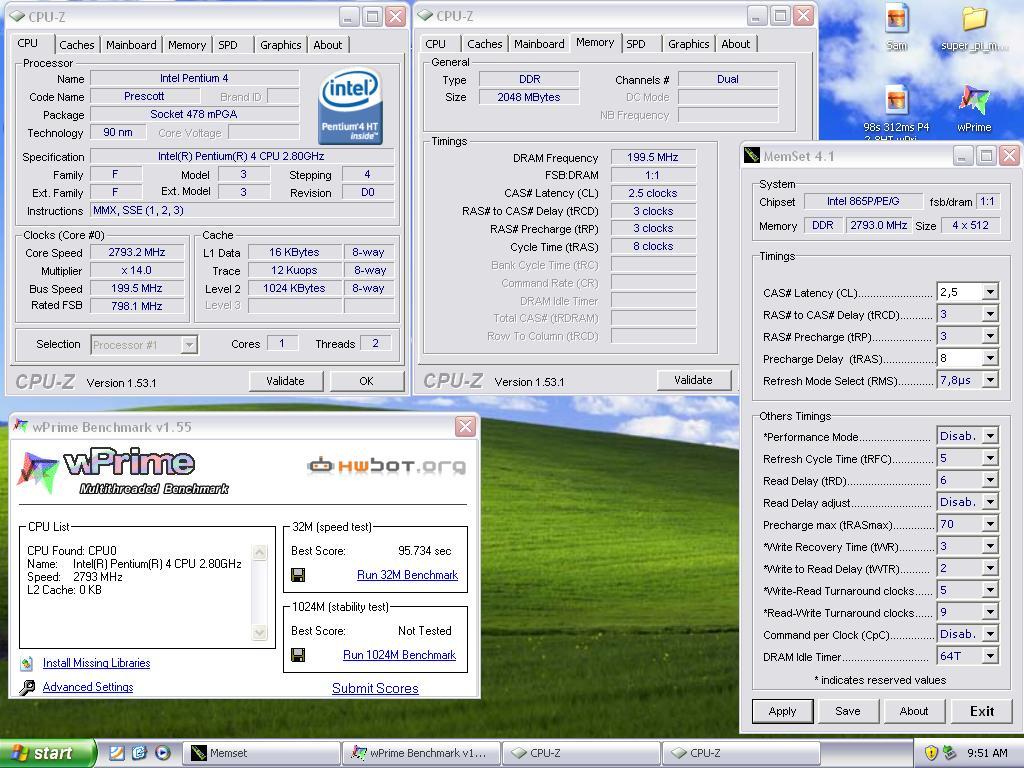Click Run 32M Benchmark link
This screenshot has height=768, width=1024.
pos(408,575)
